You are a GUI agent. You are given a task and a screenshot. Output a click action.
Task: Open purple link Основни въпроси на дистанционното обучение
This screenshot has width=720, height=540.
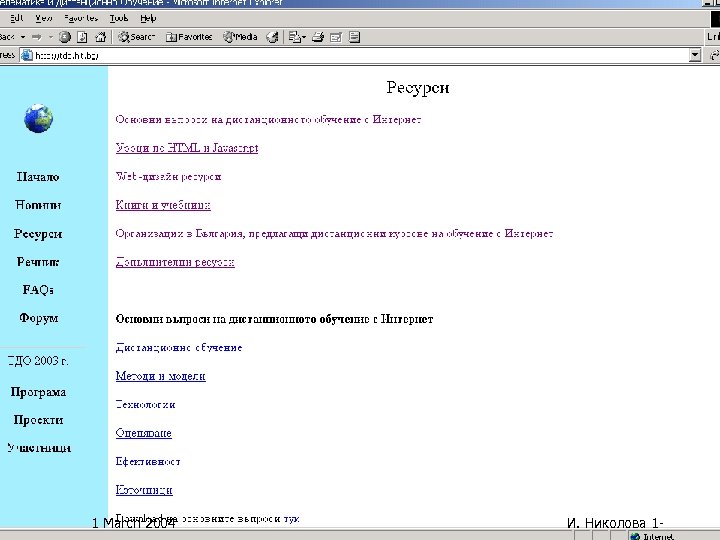pyautogui.click(x=268, y=120)
